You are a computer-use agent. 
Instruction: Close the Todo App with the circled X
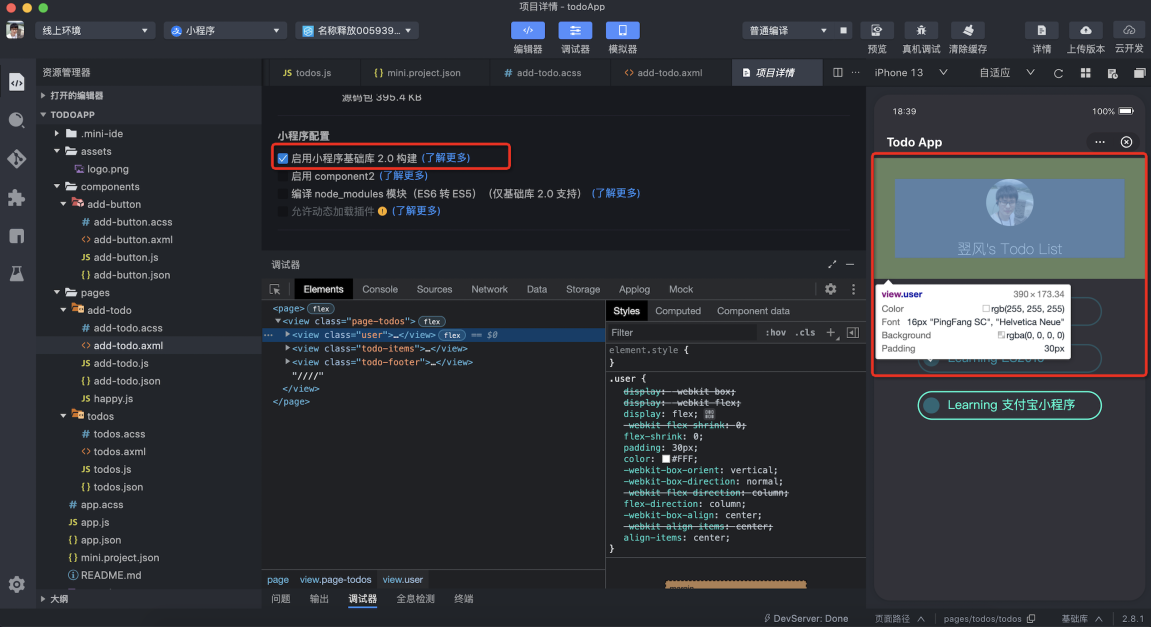pyautogui.click(x=1126, y=142)
